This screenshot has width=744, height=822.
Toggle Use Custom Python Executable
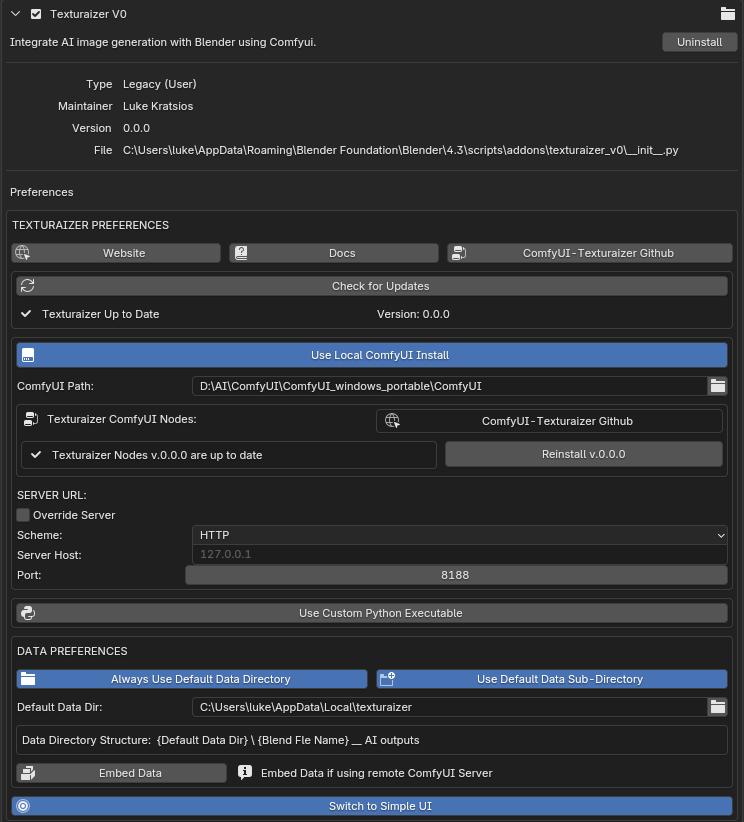point(372,613)
